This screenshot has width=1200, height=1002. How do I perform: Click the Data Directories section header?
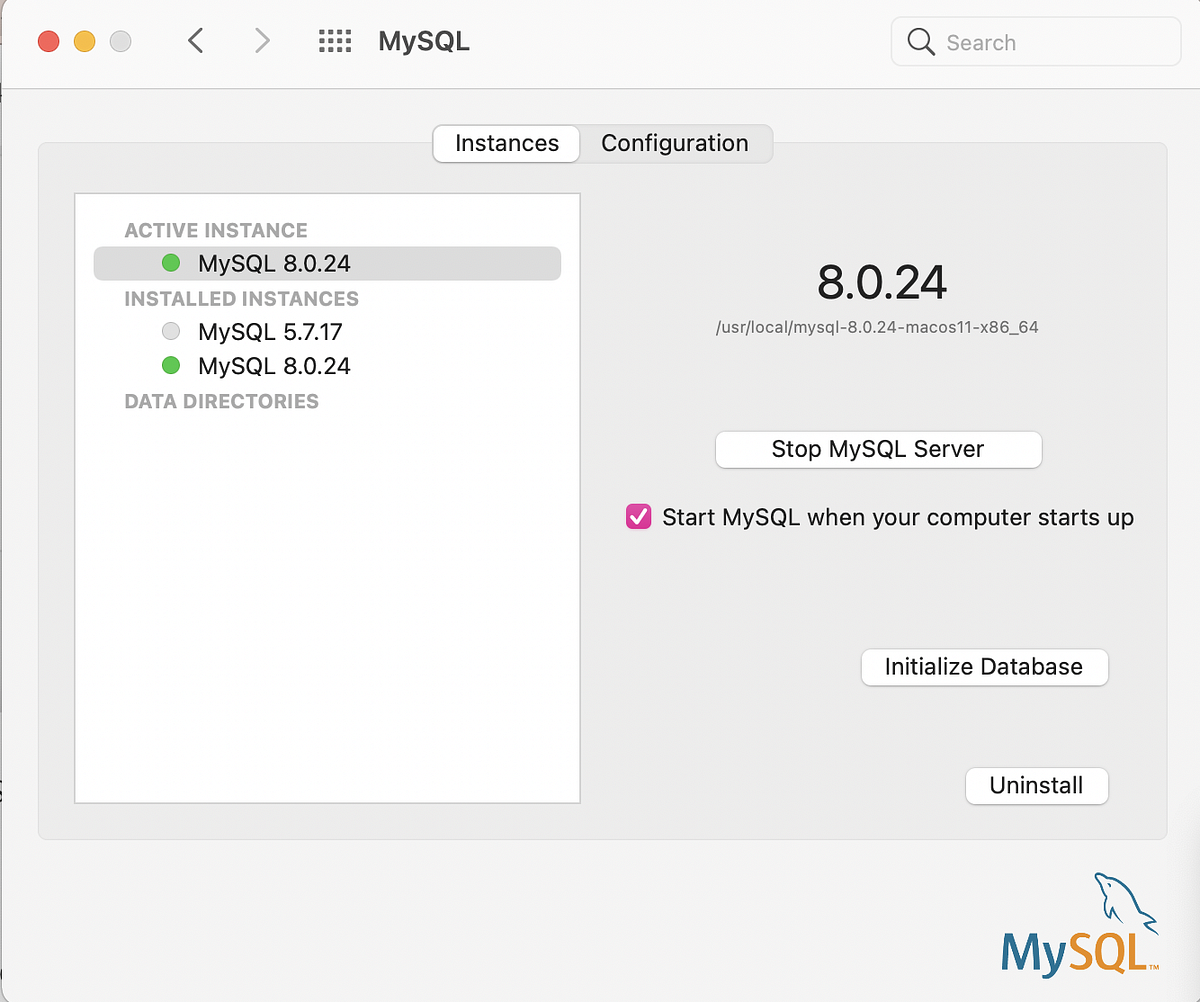[x=221, y=401]
